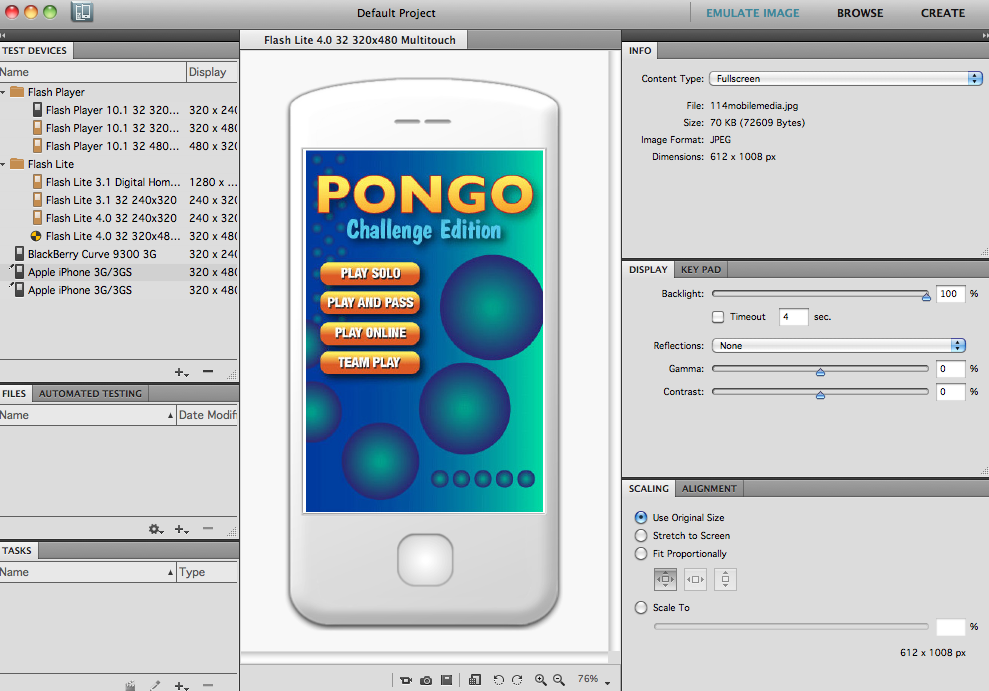Viewport: 989px width, 691px height.
Task: Select Stretch to Screen option
Action: [x=641, y=535]
